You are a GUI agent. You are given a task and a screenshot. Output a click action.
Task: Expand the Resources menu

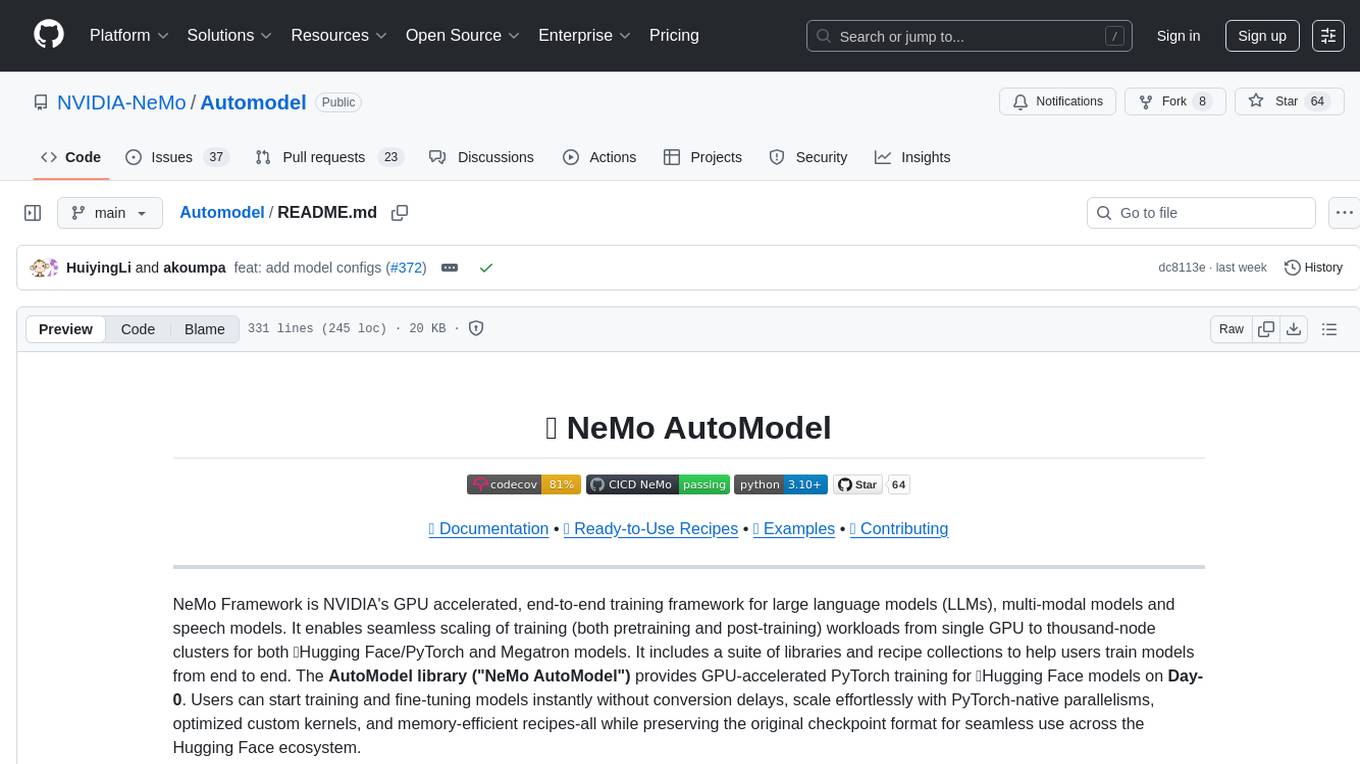point(339,35)
